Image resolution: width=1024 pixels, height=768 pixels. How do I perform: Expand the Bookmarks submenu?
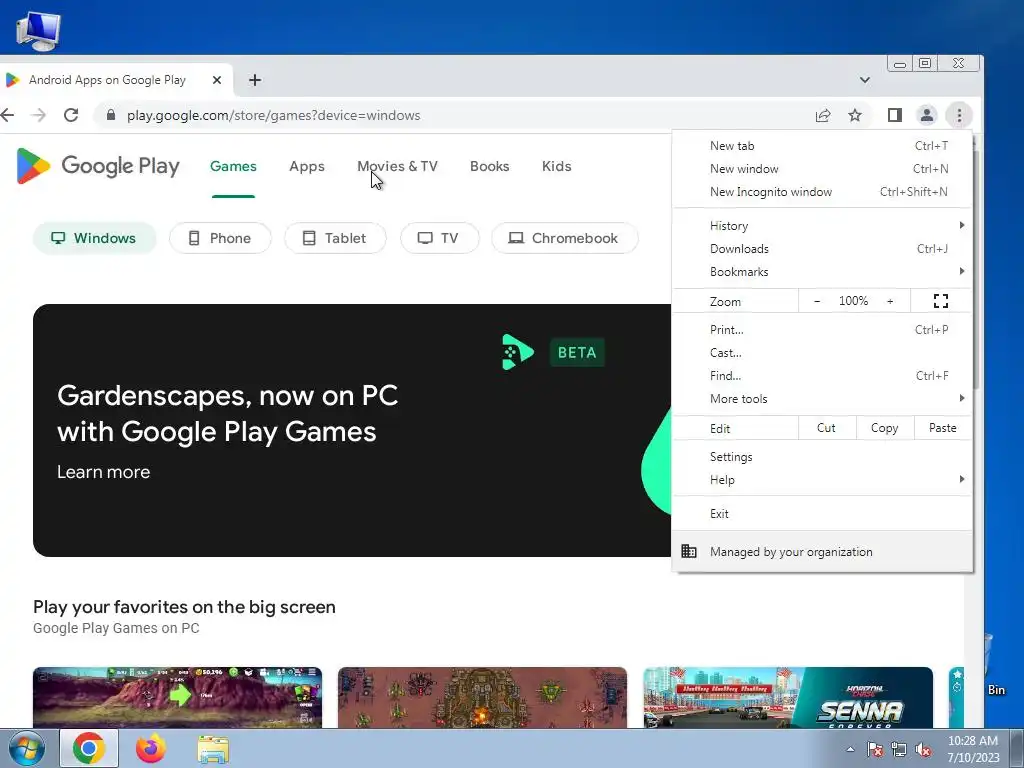pyautogui.click(x=823, y=272)
